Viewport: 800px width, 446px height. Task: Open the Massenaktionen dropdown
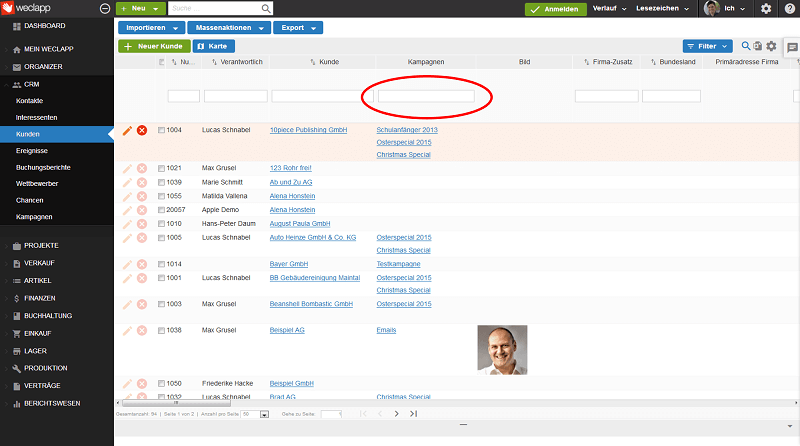point(229,28)
